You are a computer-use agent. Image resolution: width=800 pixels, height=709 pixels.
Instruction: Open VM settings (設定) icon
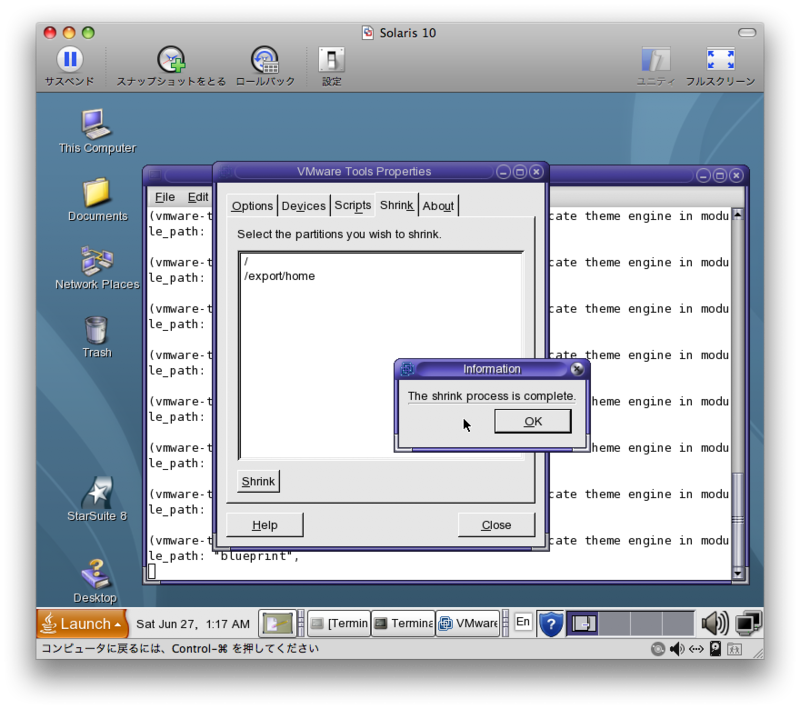[x=332, y=60]
